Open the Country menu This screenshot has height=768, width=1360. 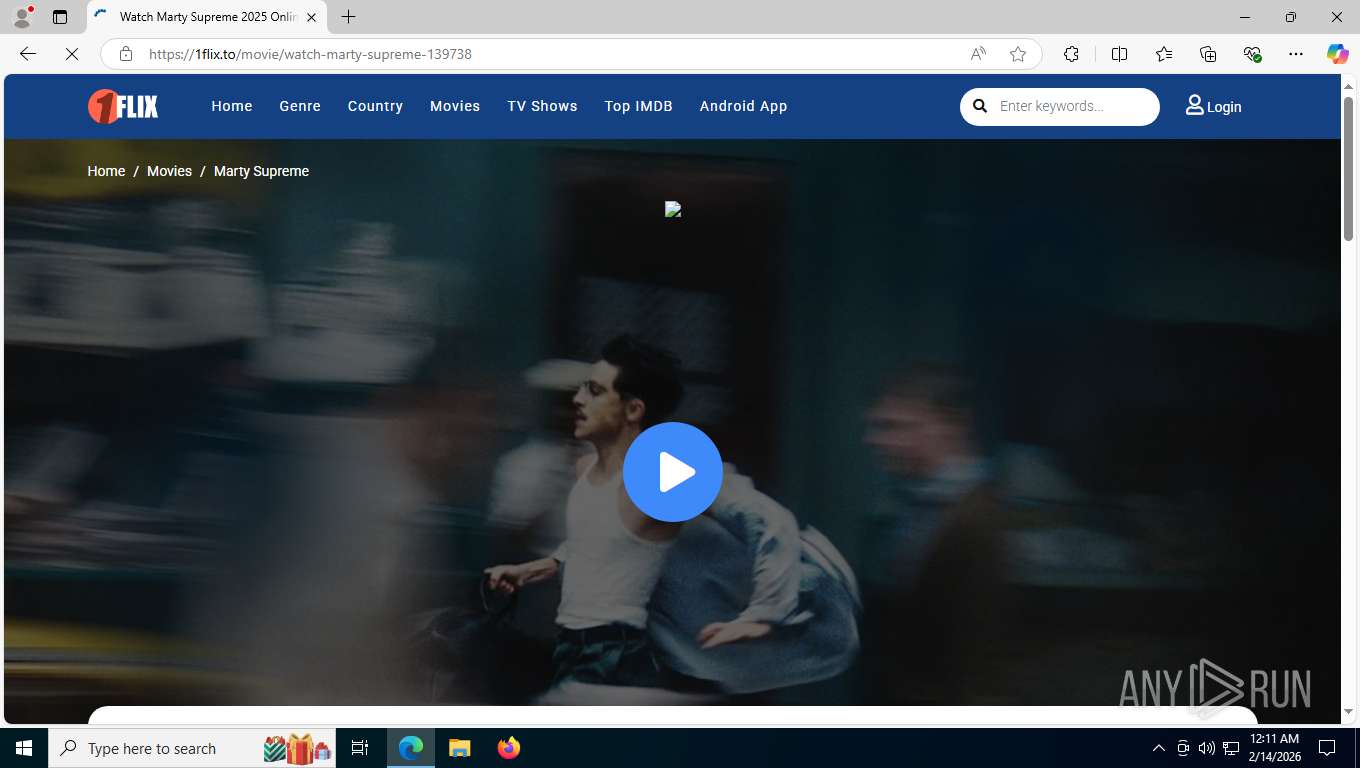(x=375, y=106)
